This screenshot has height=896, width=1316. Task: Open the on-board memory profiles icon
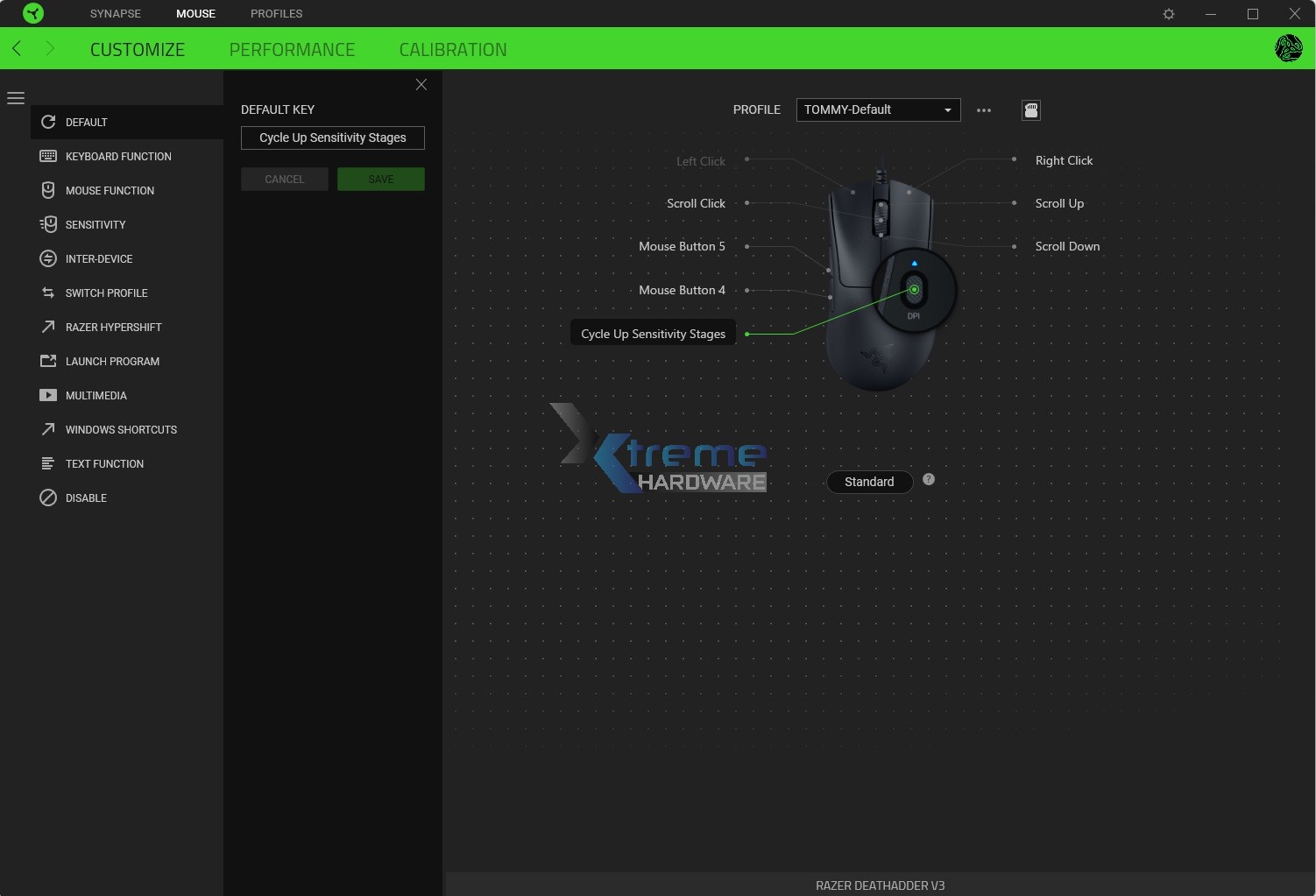click(1031, 110)
